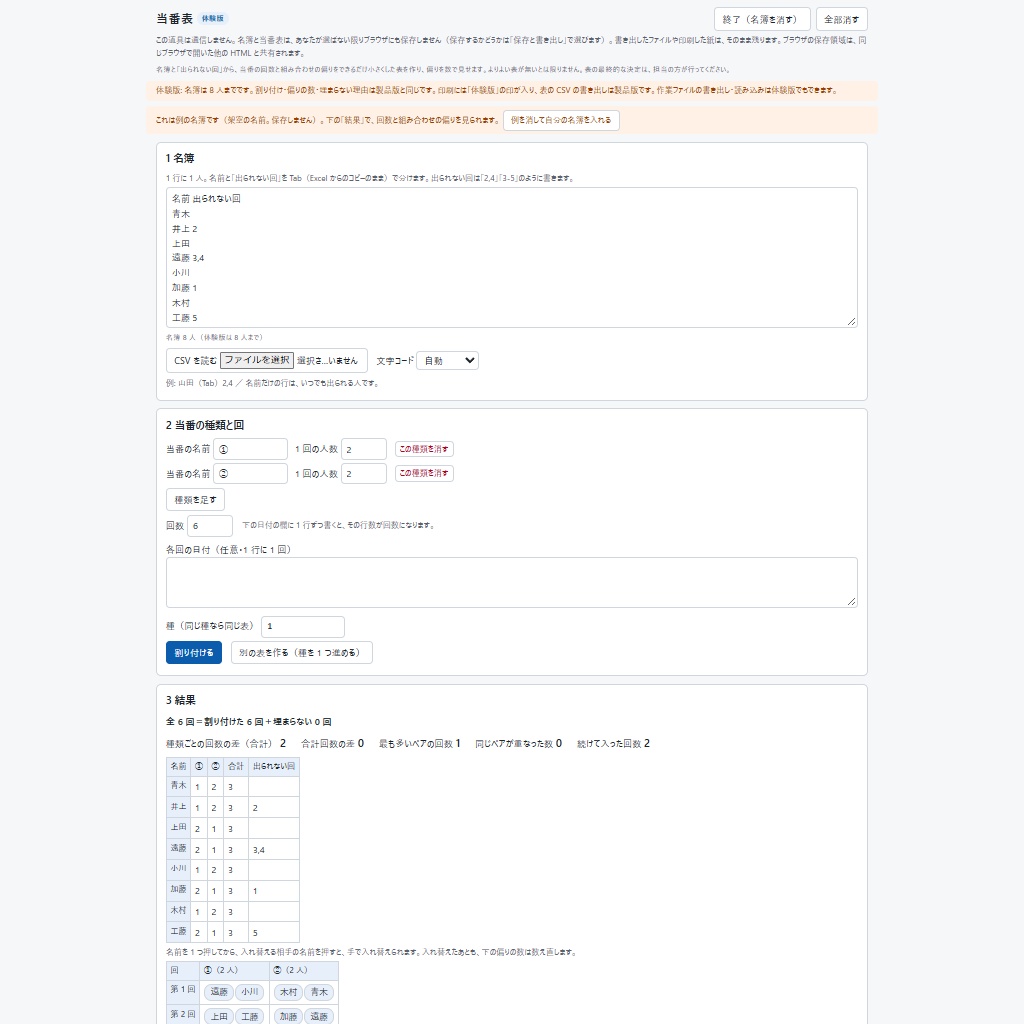This screenshot has height=1024, width=1024.
Task: Click the 2 当番の種類と回 section heading
Action: pos(205,425)
